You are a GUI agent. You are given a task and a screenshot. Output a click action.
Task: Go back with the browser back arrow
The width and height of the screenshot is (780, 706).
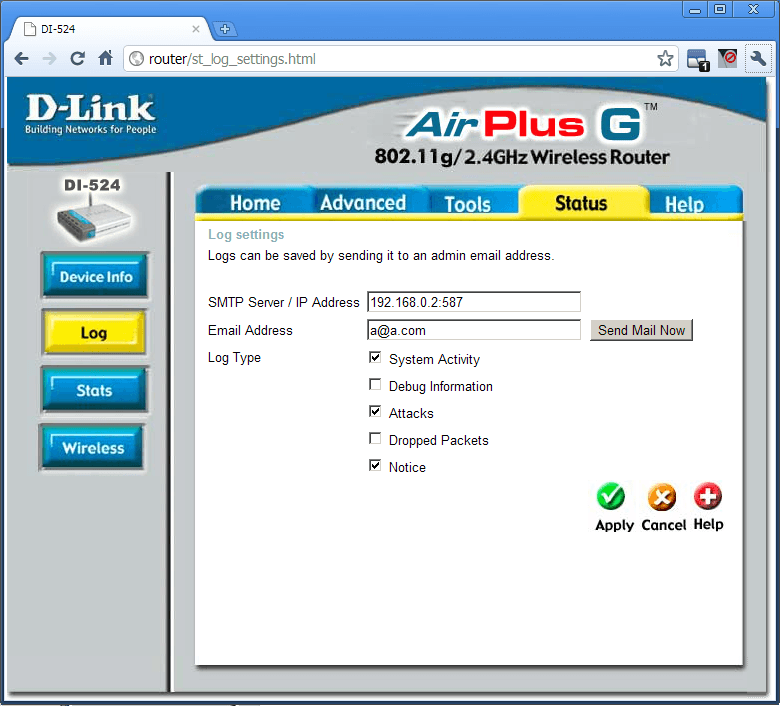click(x=21, y=59)
